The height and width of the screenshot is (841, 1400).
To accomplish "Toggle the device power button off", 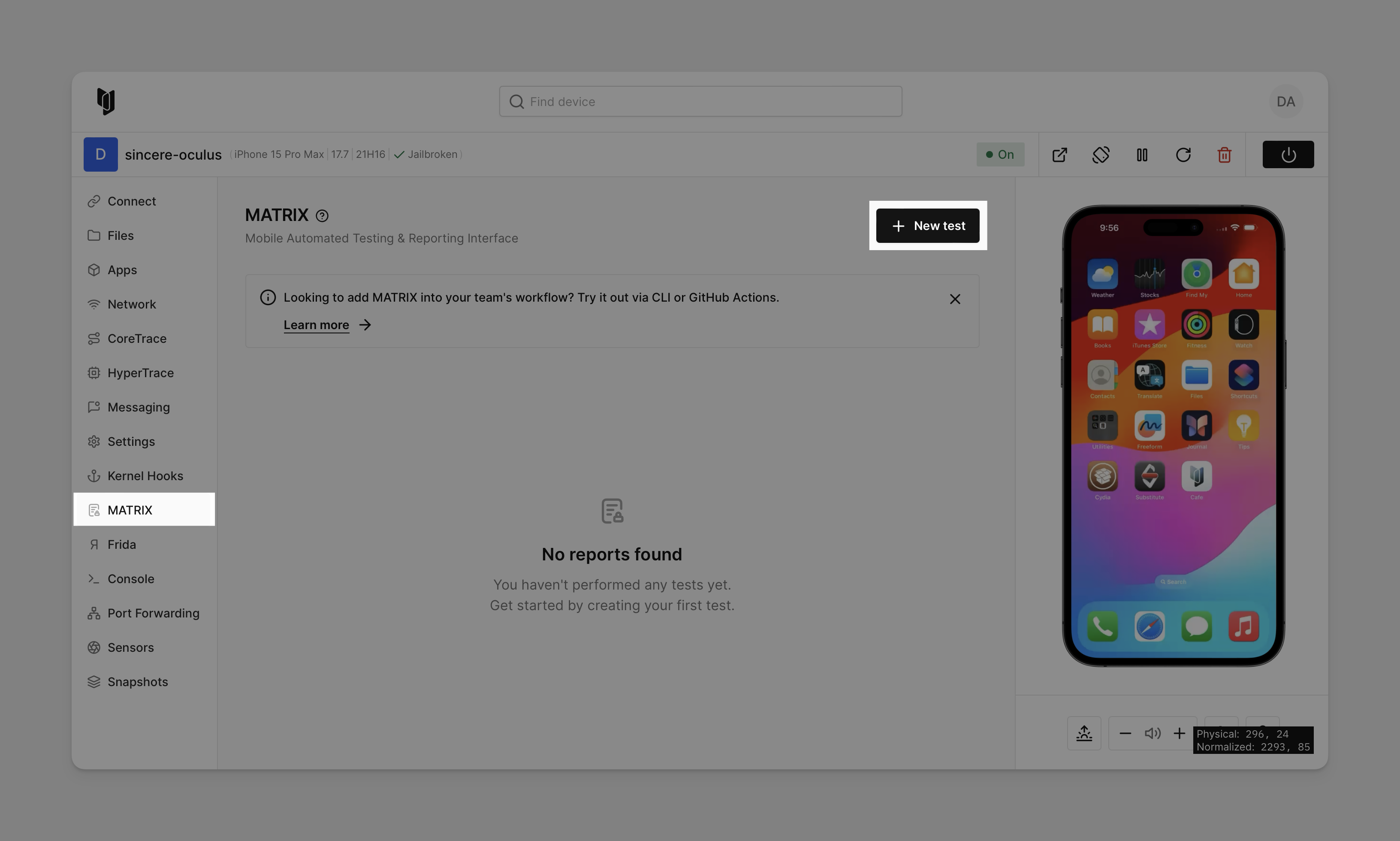I will [x=1288, y=154].
